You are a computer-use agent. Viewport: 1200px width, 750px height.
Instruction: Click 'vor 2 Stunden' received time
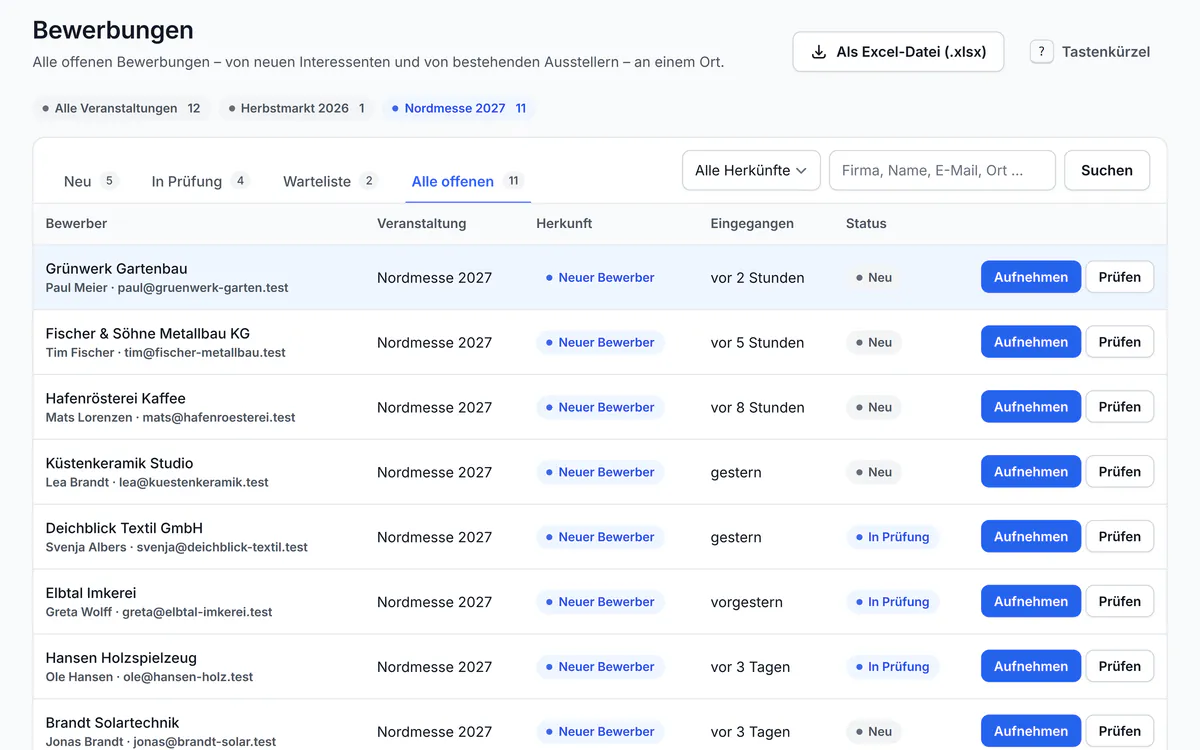coord(757,278)
